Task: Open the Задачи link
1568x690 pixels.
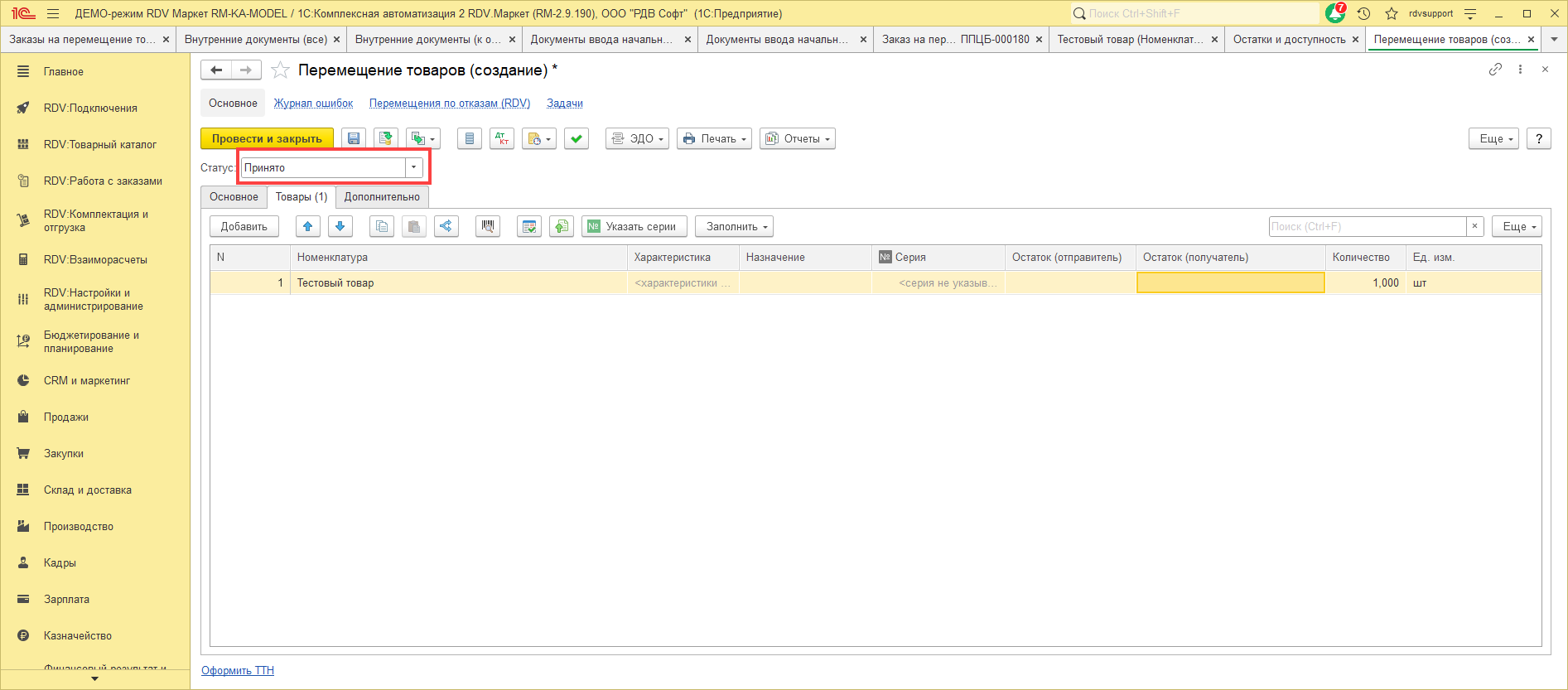Action: pyautogui.click(x=565, y=103)
